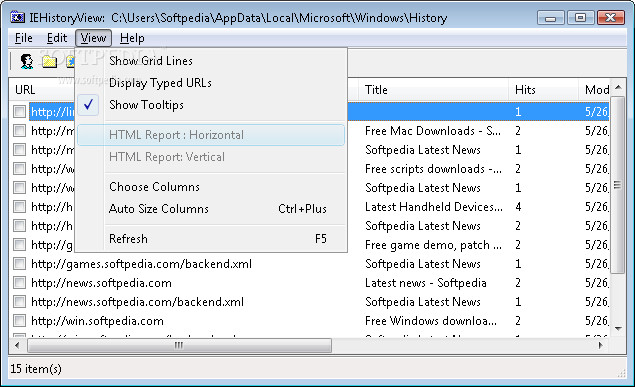Open Choose Columns from View menu
The height and width of the screenshot is (387, 635).
(x=211, y=187)
